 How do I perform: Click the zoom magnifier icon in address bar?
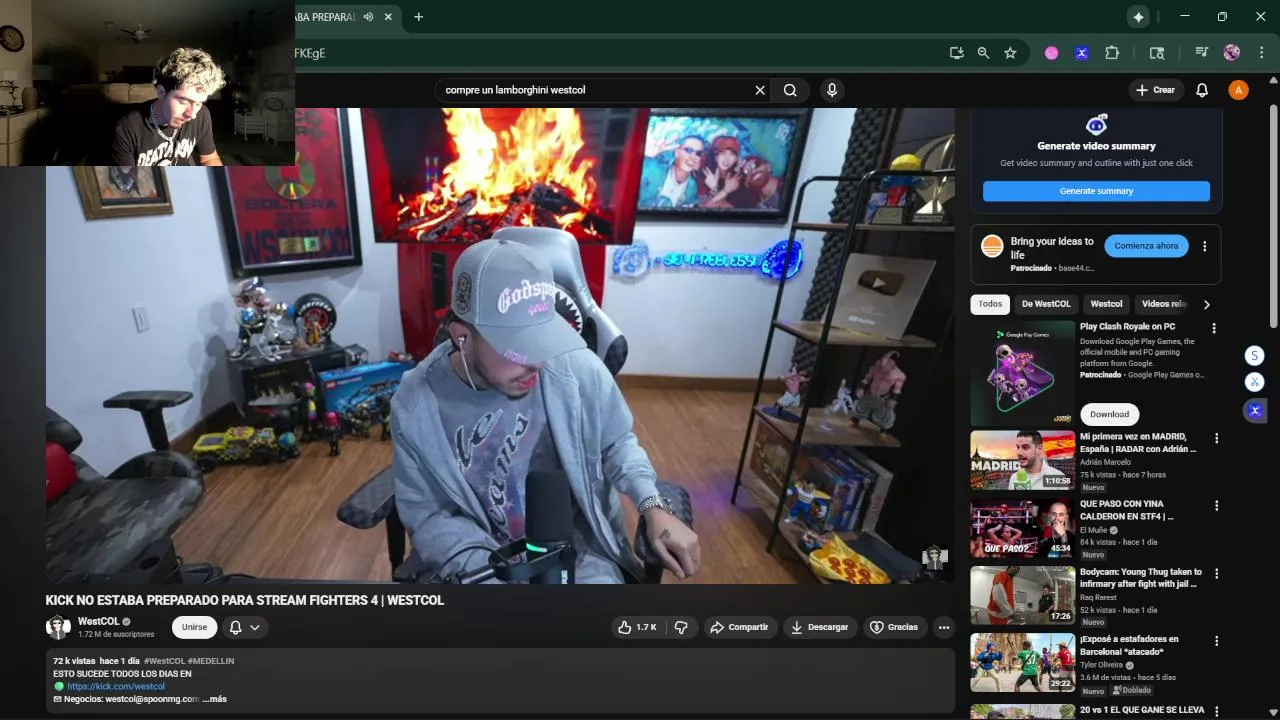983,53
